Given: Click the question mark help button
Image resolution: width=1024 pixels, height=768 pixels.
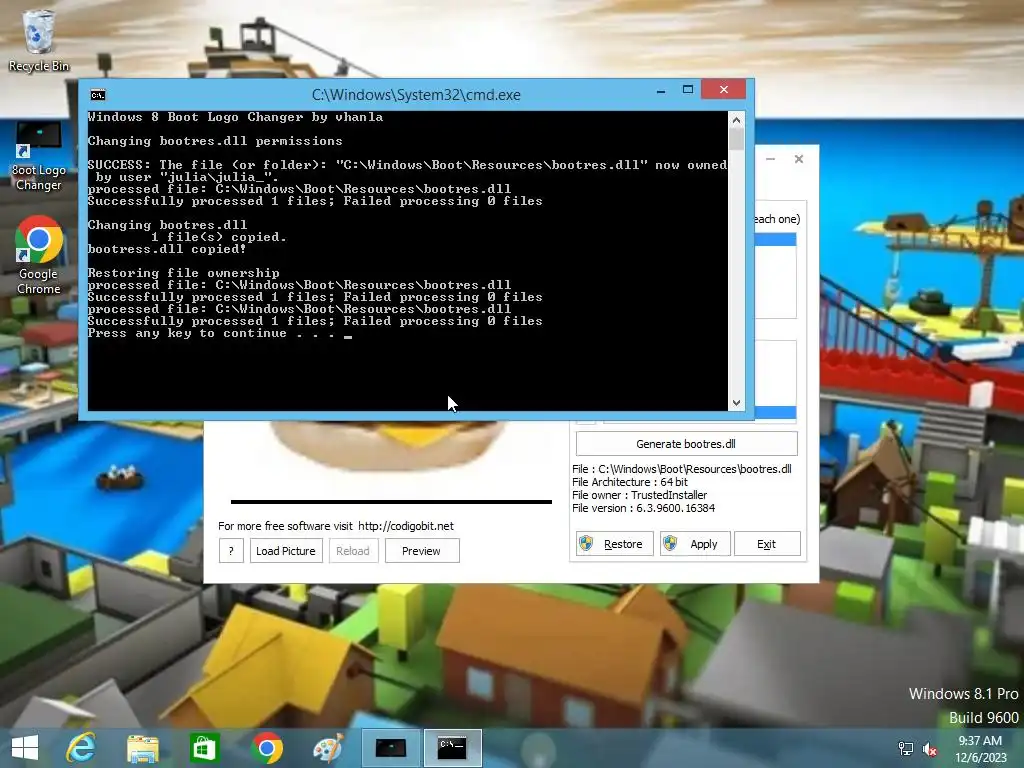Looking at the screenshot, I should pos(231,551).
